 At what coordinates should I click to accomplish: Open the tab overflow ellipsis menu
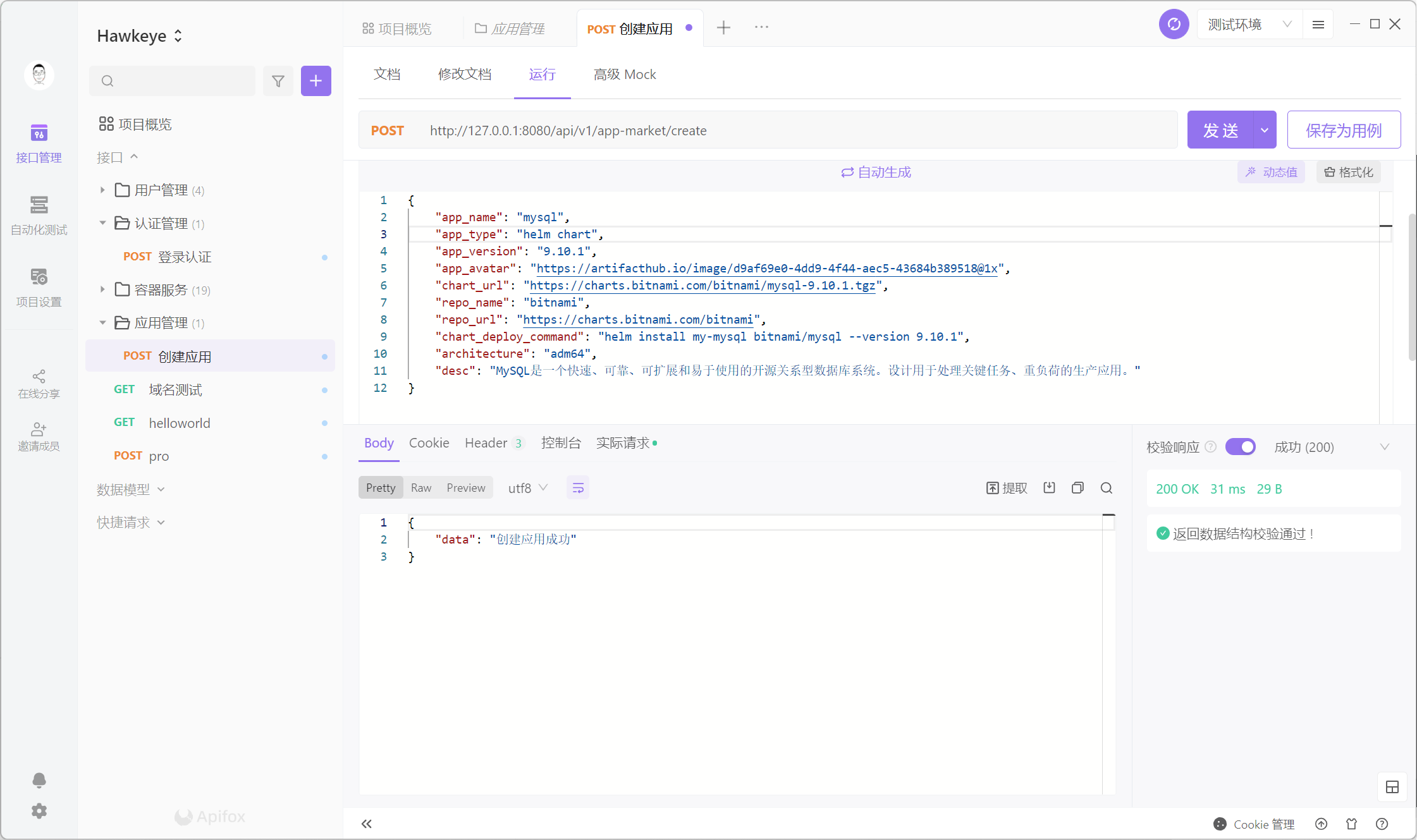point(761,27)
